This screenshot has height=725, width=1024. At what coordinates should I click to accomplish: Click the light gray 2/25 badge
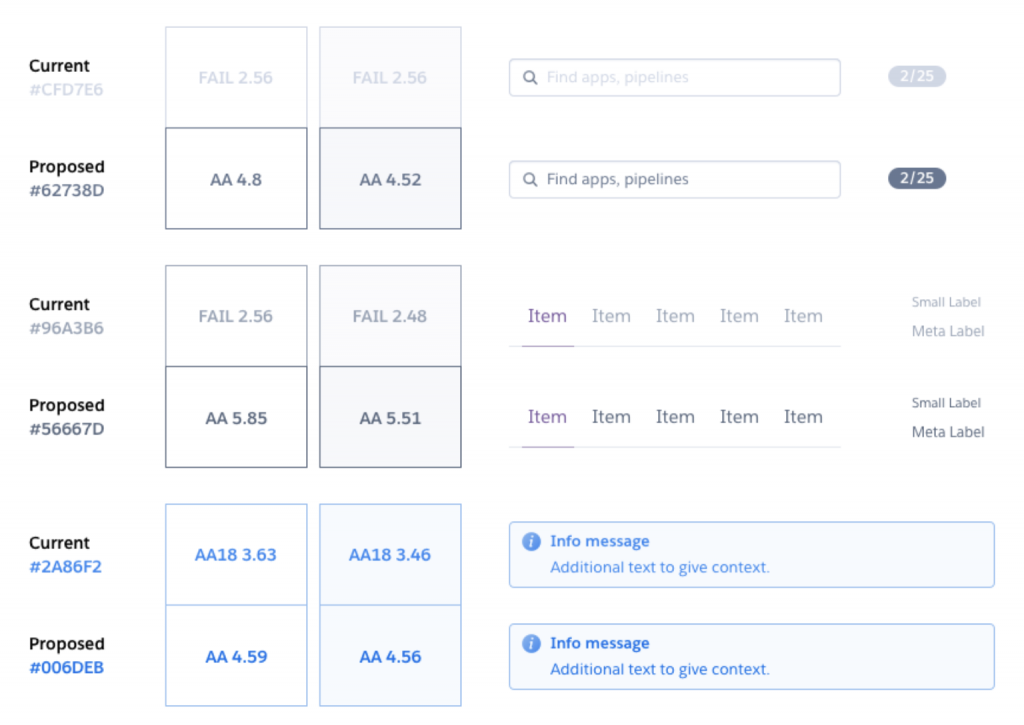tap(917, 77)
